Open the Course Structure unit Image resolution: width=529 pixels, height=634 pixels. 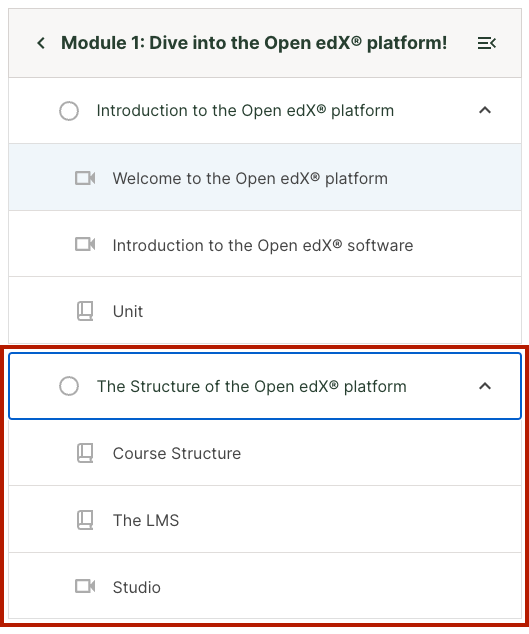tap(265, 453)
